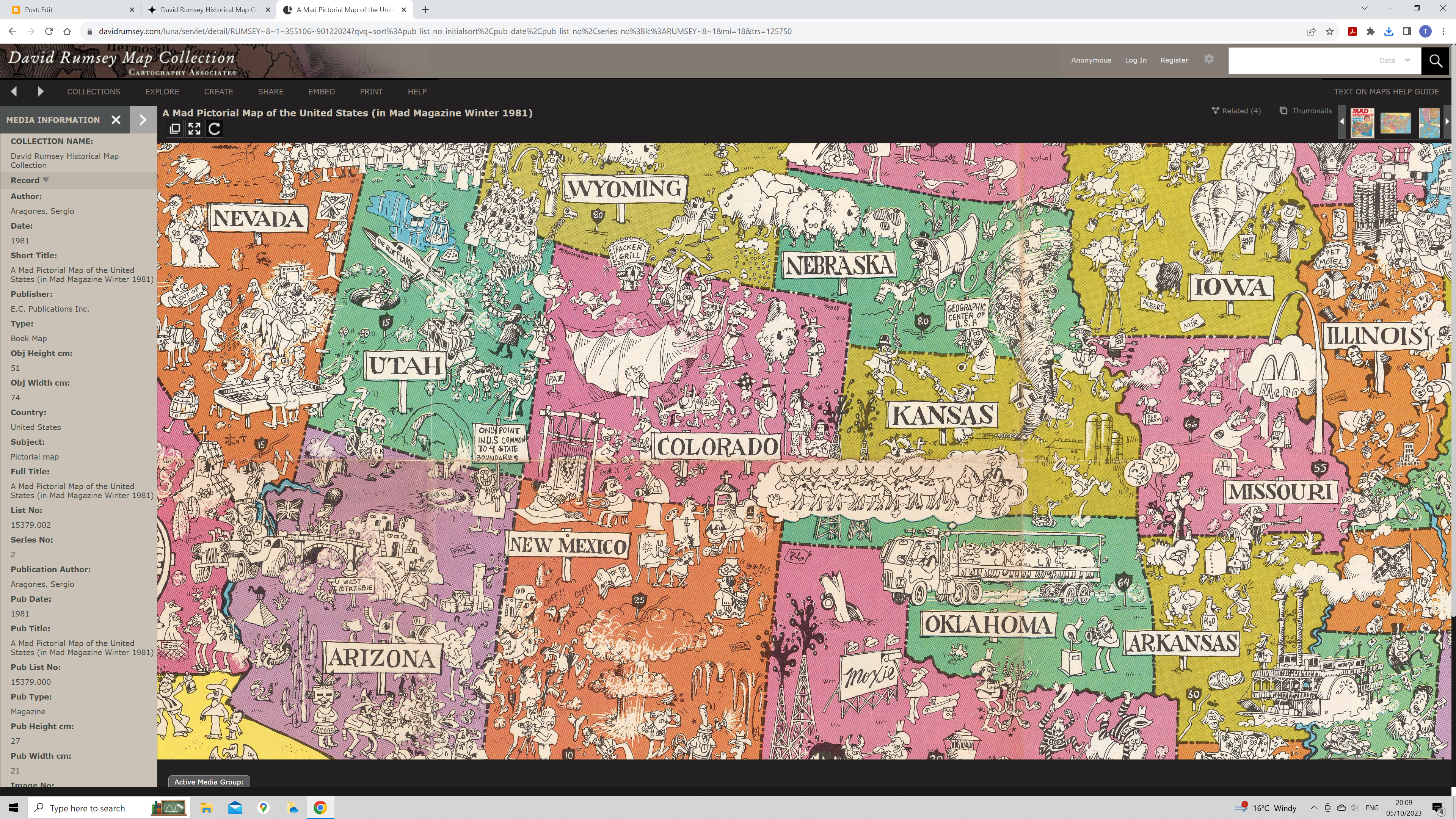Close the A Mad Pictorial Map tab
The height and width of the screenshot is (819, 1456).
[x=403, y=9]
